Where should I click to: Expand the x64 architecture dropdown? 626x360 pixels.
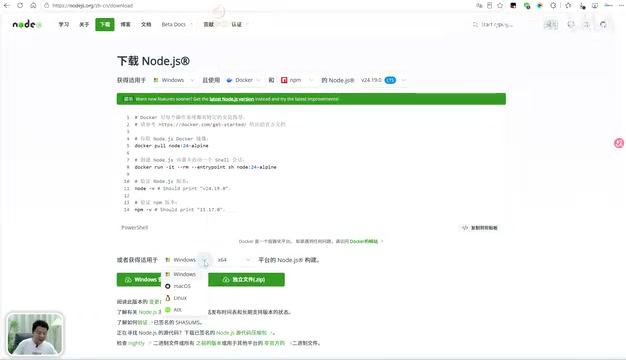[x=234, y=260]
